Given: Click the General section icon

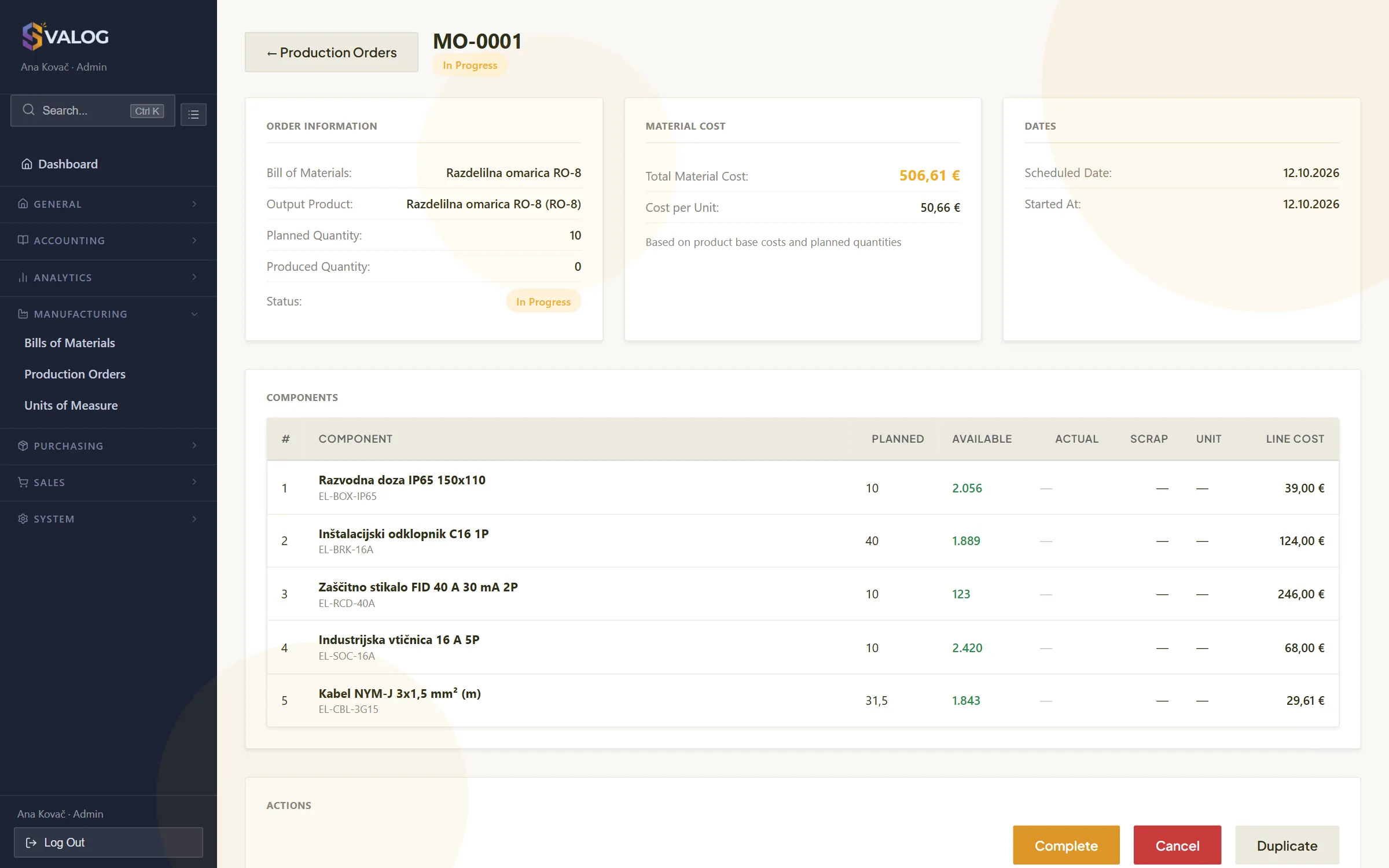Looking at the screenshot, I should coord(23,204).
